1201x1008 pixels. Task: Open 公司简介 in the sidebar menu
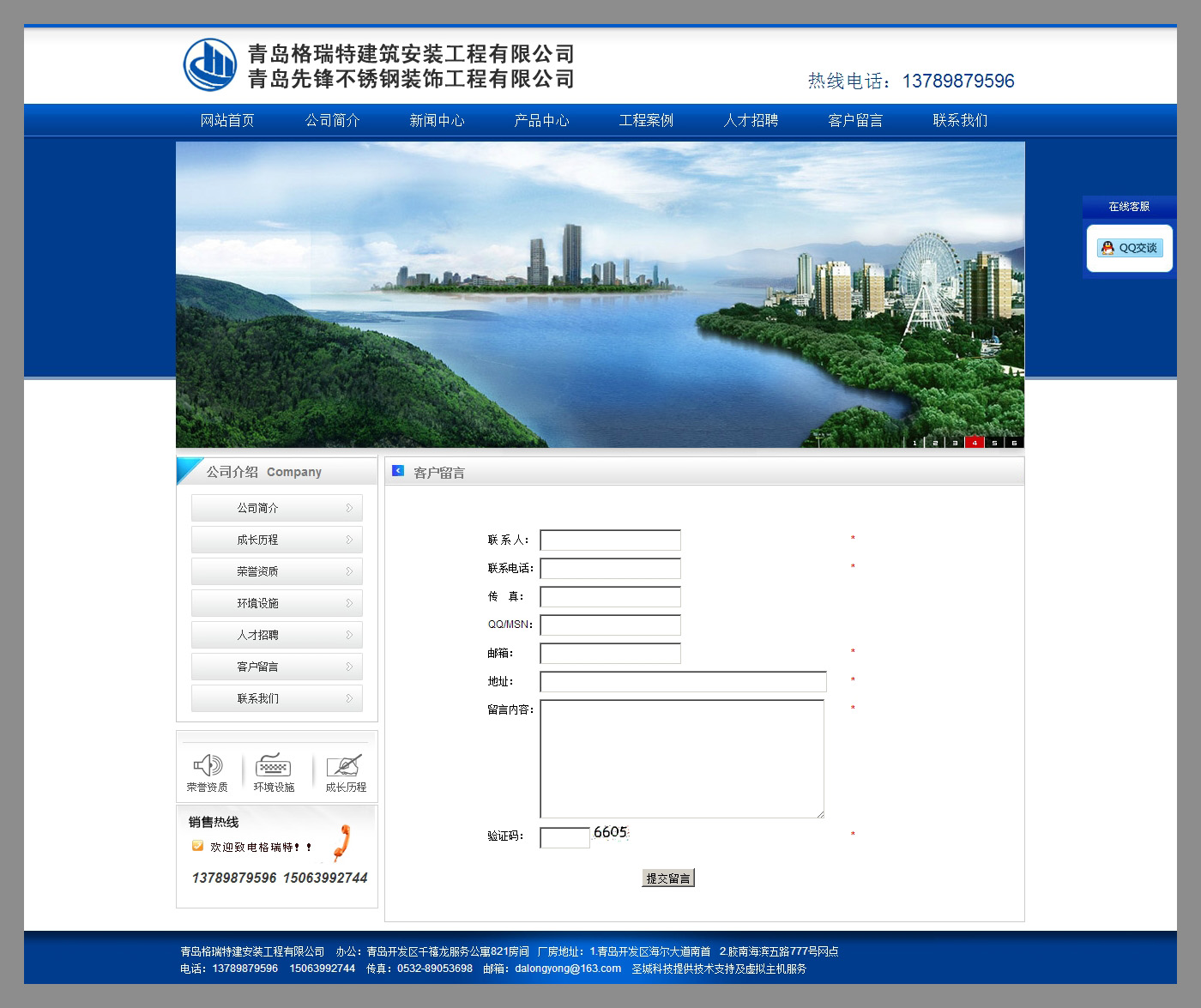click(277, 508)
